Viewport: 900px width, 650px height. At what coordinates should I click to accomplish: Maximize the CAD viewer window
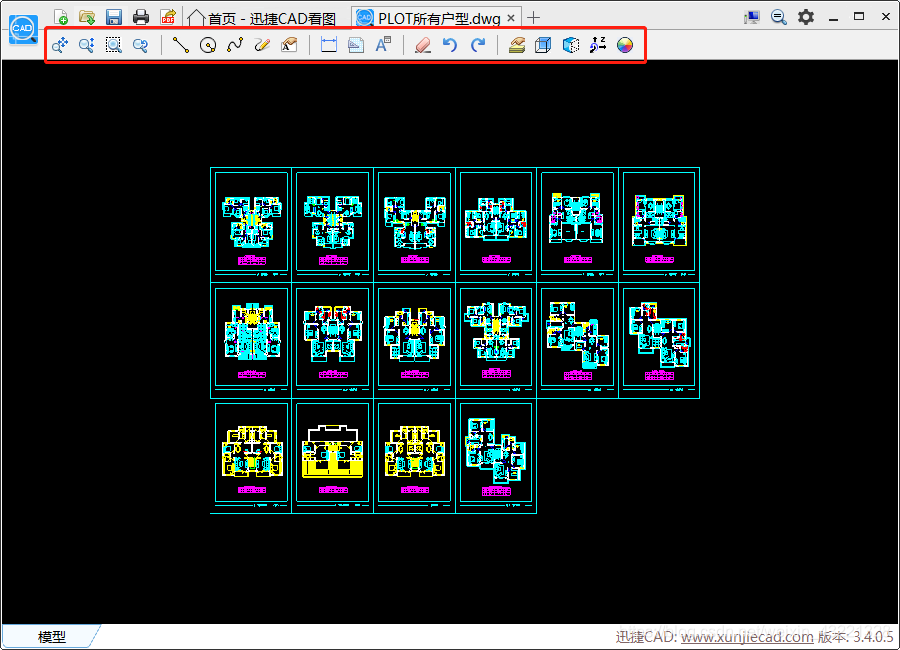[859, 17]
